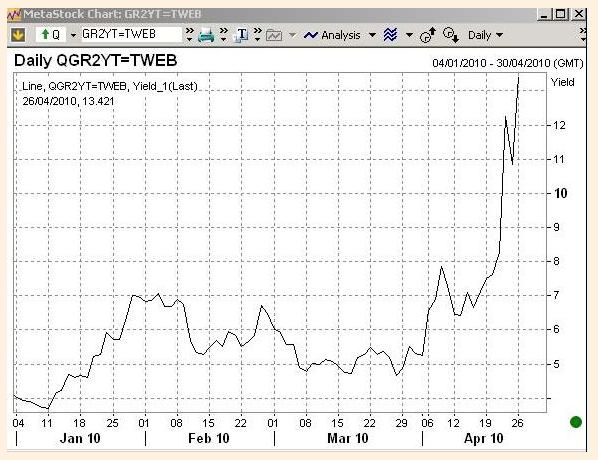
Task: Click the green up-arrow Q button
Action: coord(51,35)
